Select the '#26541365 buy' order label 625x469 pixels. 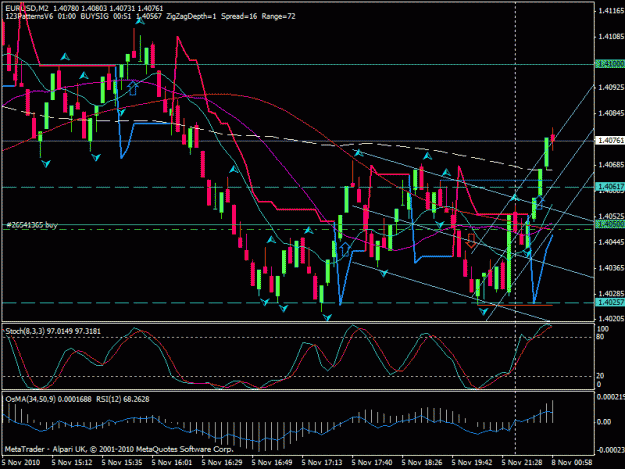(32, 225)
